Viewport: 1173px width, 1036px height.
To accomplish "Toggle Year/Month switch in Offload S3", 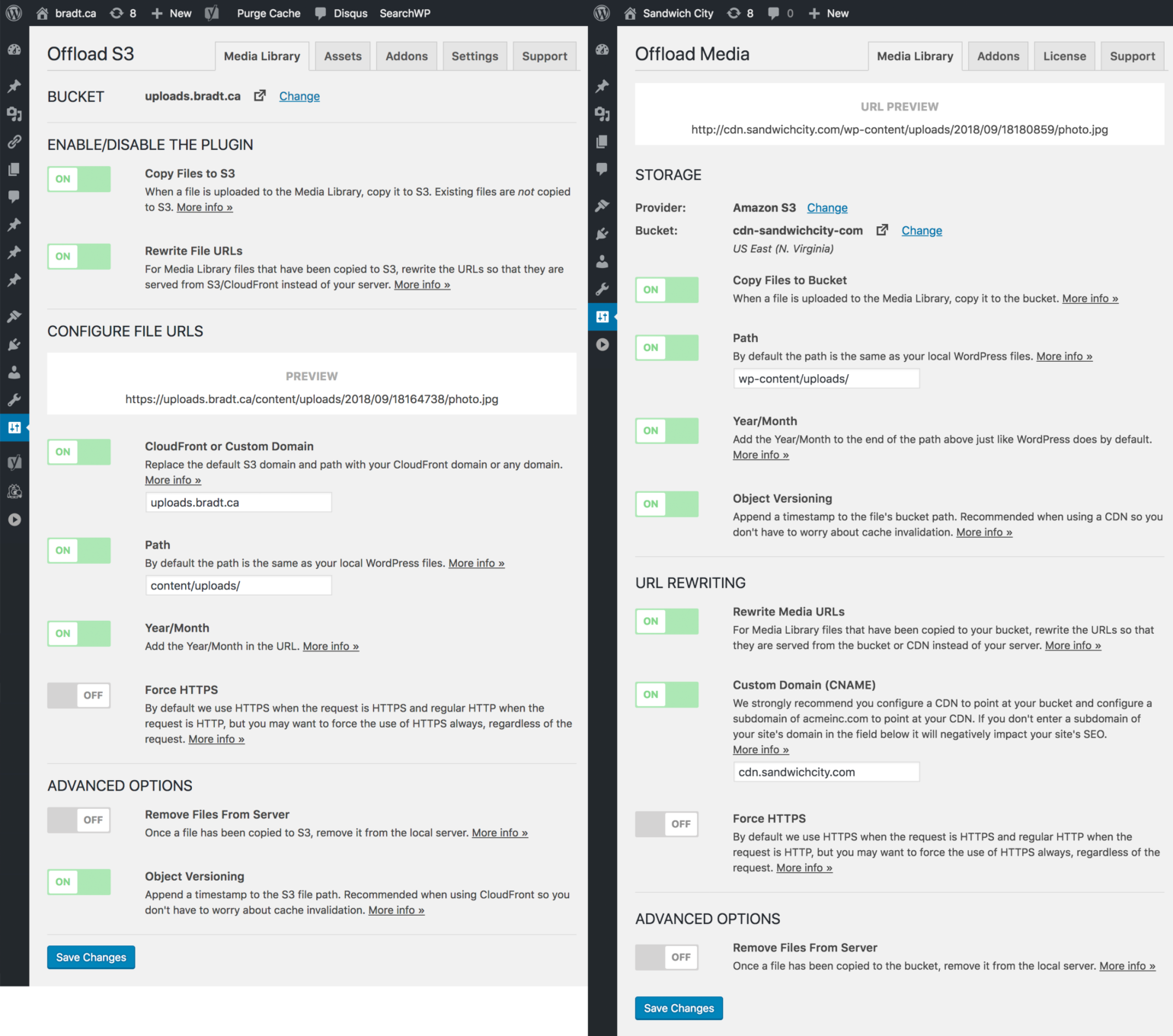I will (x=79, y=633).
